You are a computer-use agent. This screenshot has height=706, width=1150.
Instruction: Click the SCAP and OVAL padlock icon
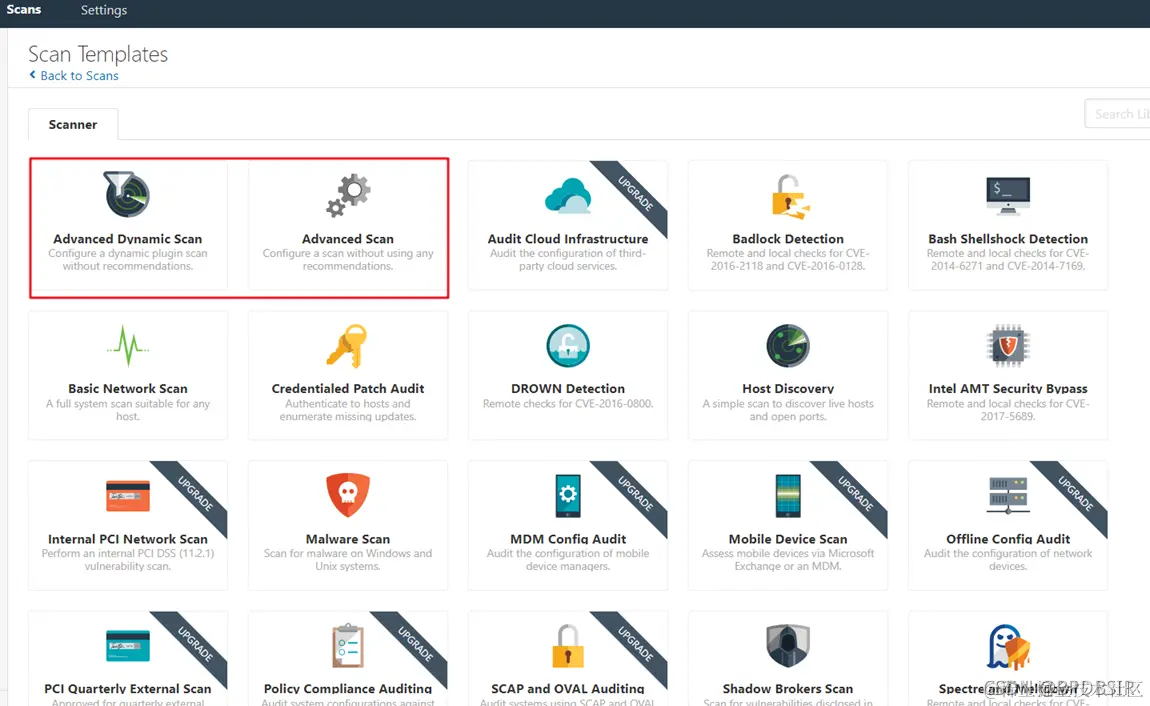(x=568, y=646)
